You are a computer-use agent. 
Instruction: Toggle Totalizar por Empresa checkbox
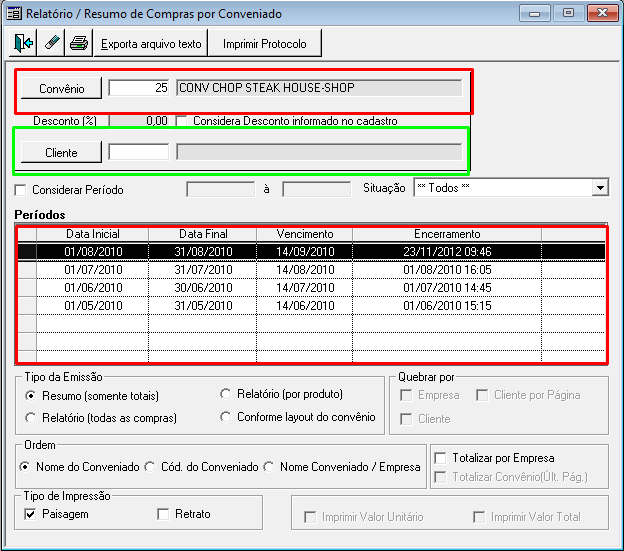(x=440, y=458)
